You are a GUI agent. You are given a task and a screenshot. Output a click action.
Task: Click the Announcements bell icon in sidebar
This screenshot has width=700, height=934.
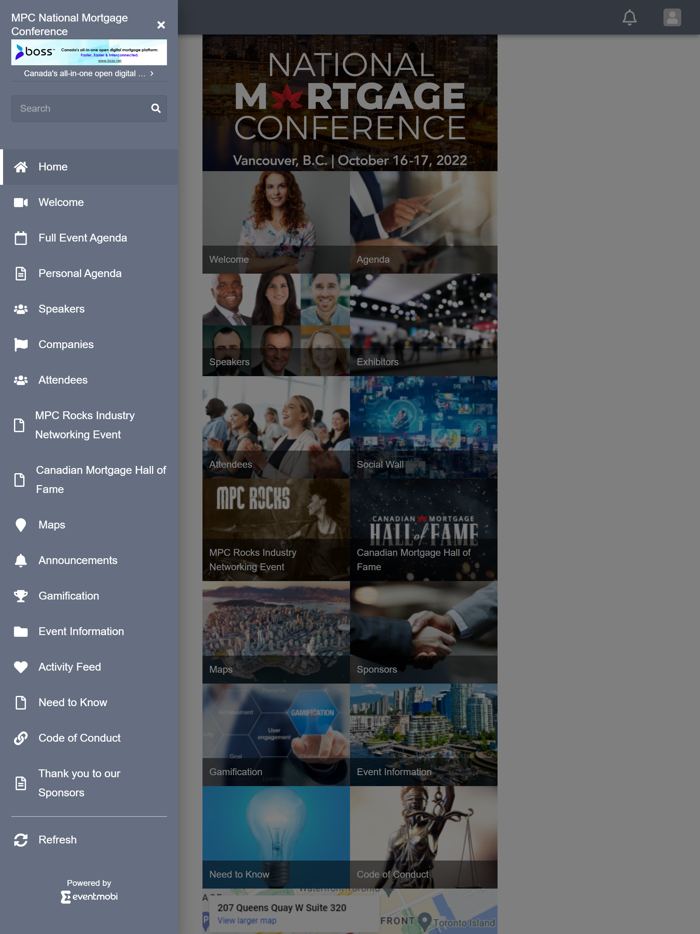(x=21, y=561)
